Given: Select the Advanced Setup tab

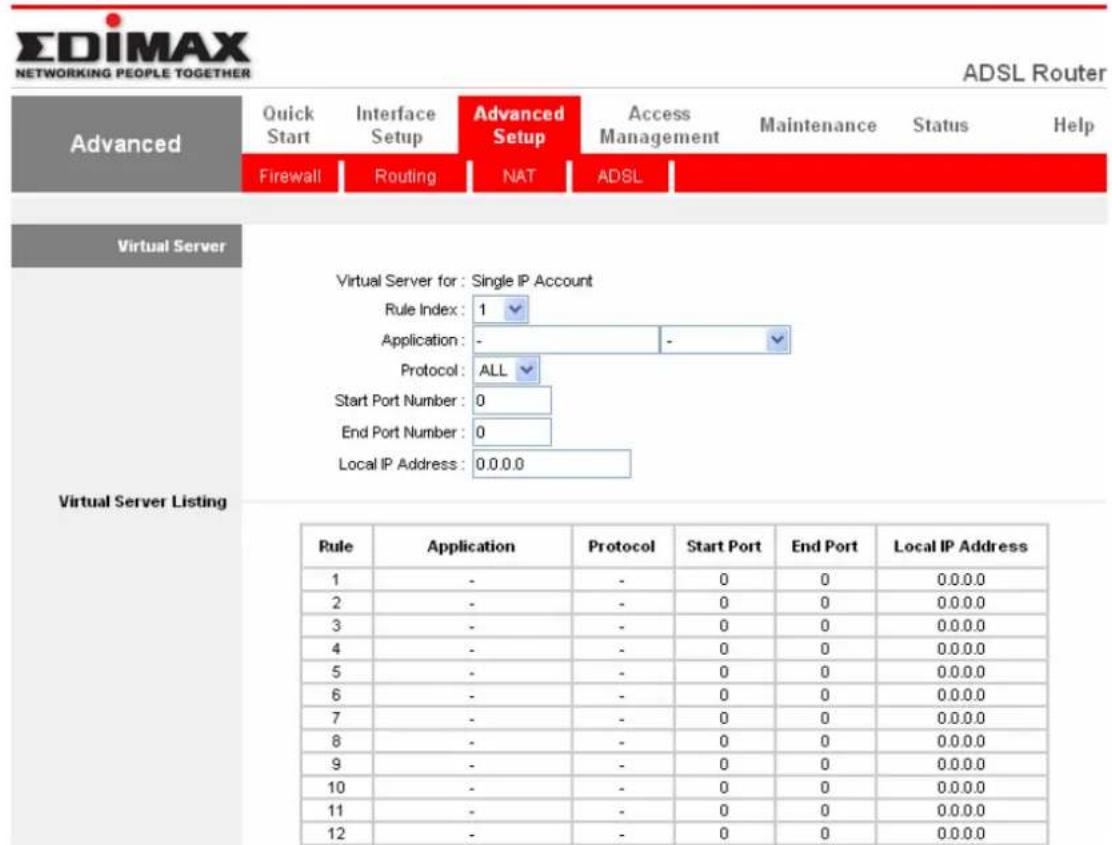Looking at the screenshot, I should [519, 125].
